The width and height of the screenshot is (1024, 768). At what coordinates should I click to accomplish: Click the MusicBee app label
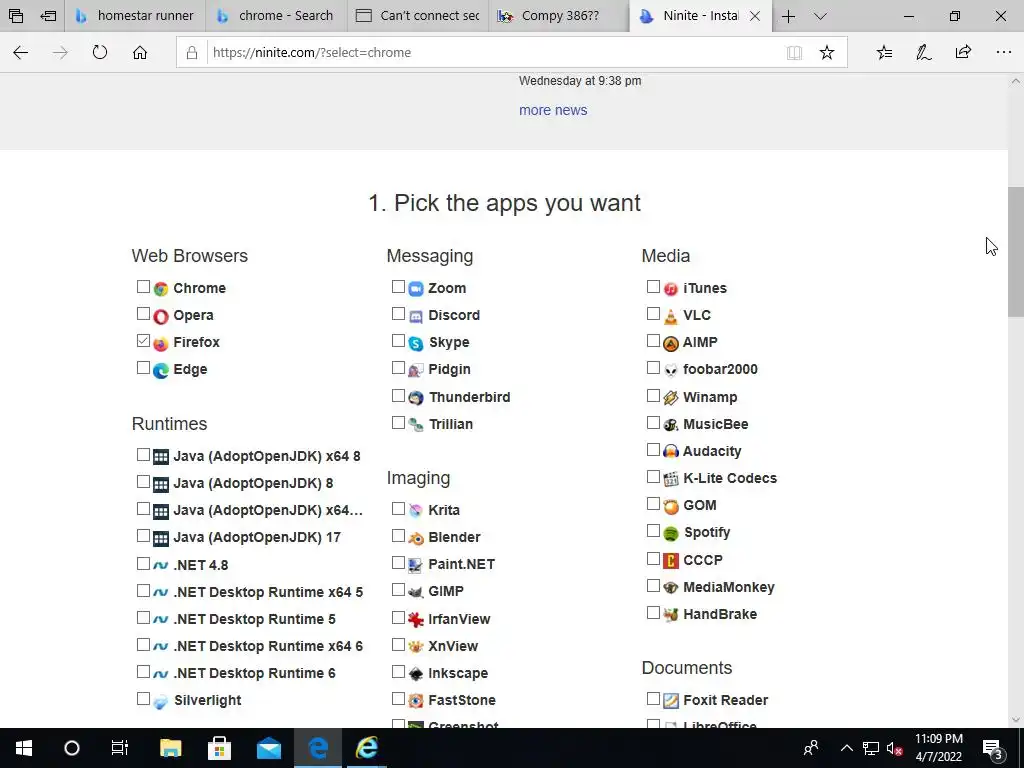click(x=716, y=424)
